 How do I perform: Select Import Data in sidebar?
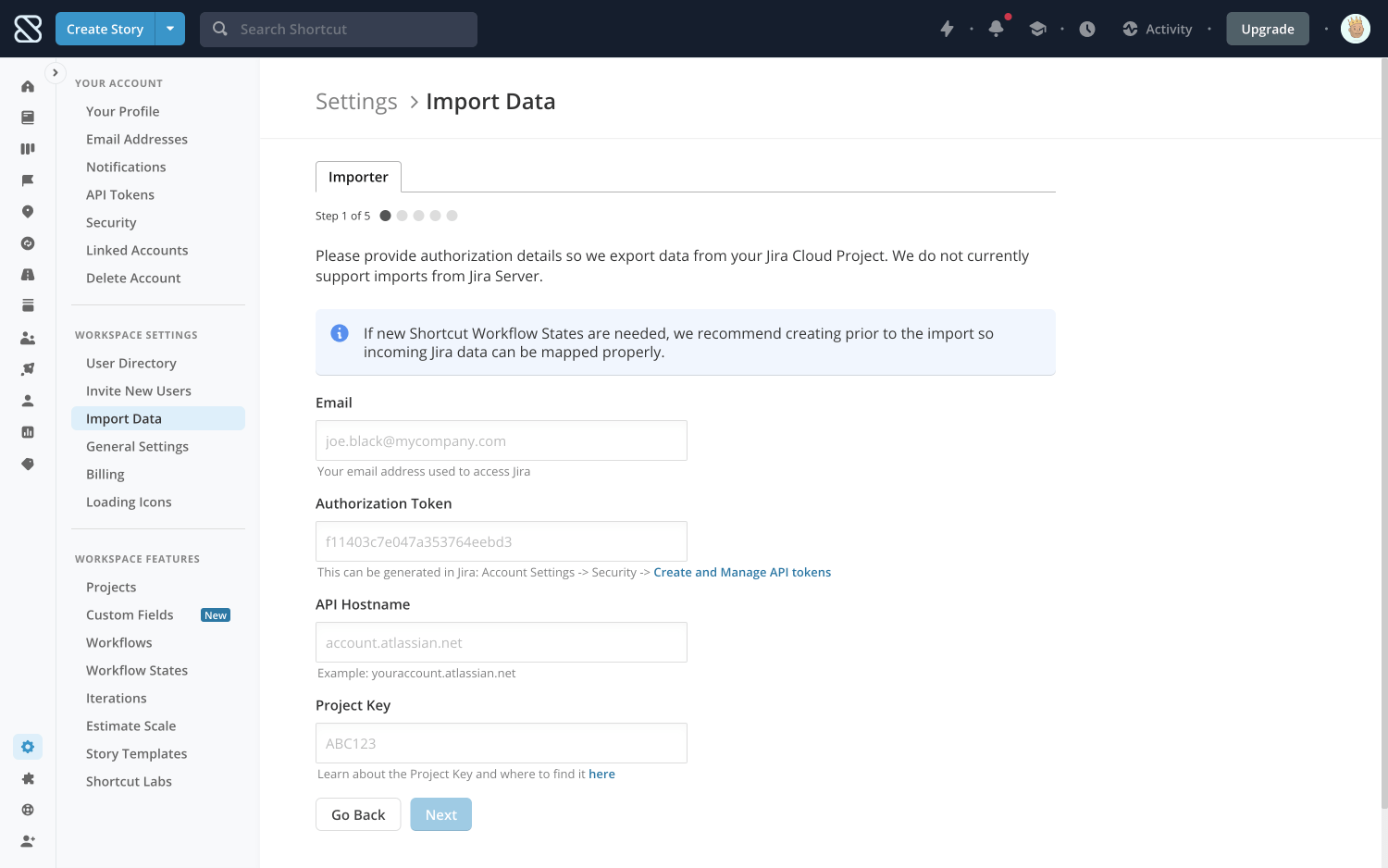tap(158, 418)
